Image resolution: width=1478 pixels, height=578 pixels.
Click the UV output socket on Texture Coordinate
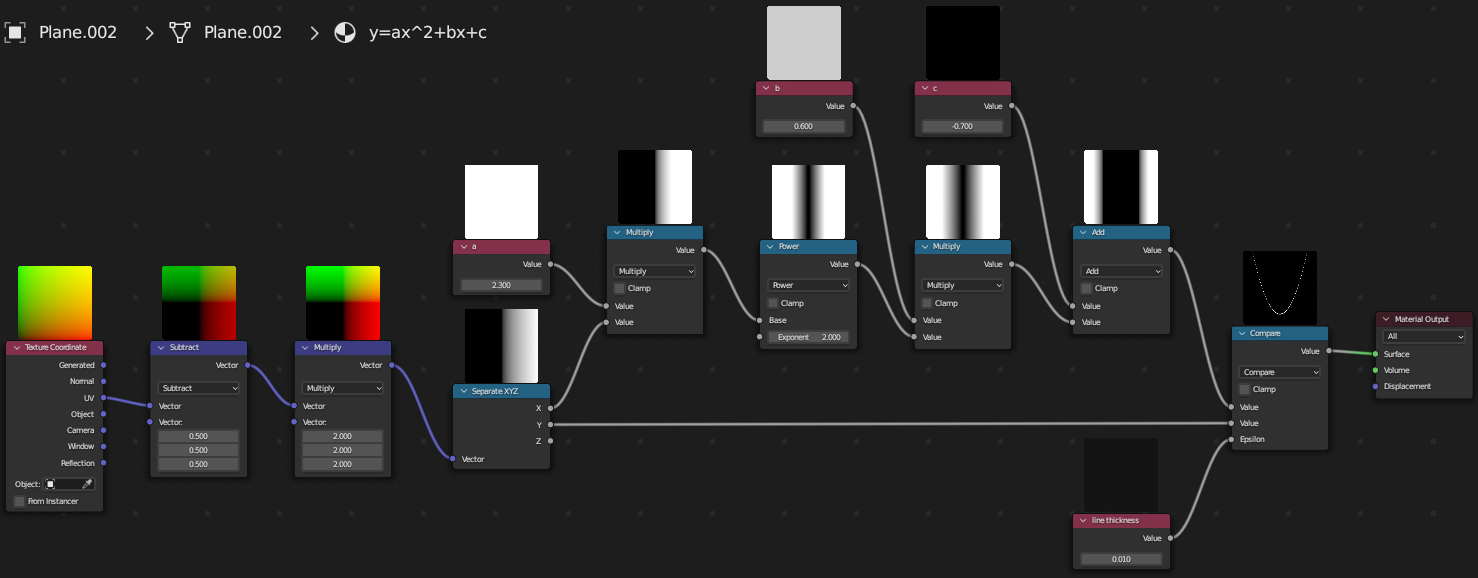click(x=104, y=398)
